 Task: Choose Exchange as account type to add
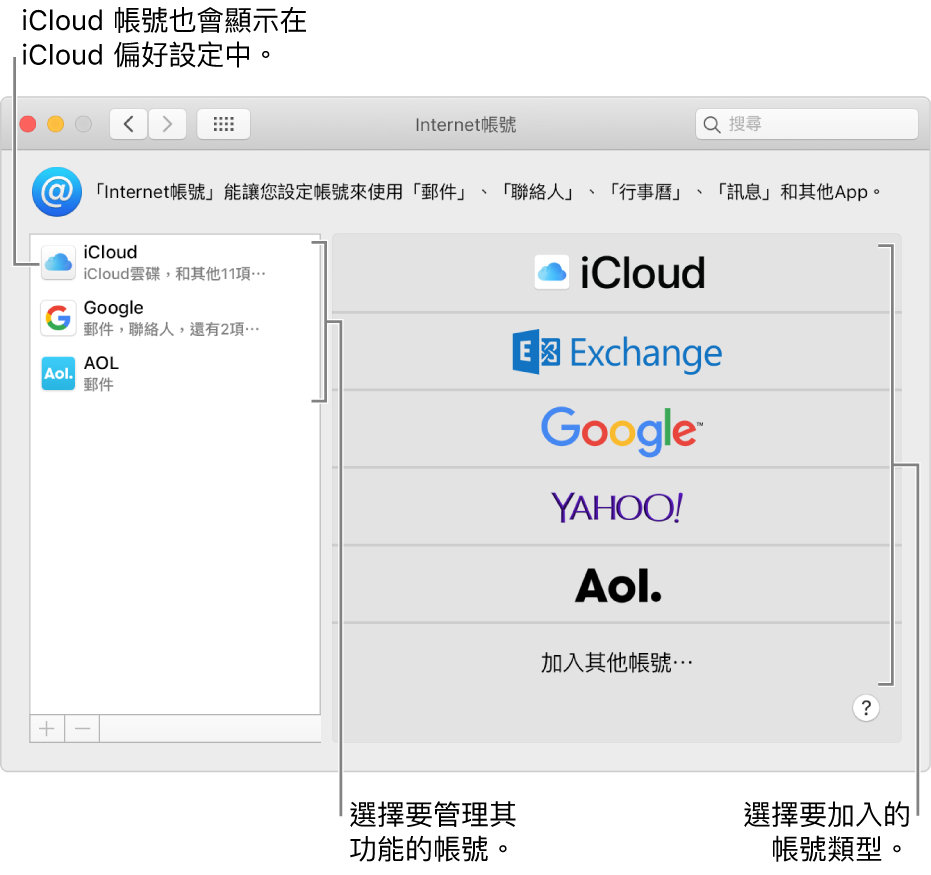(617, 352)
